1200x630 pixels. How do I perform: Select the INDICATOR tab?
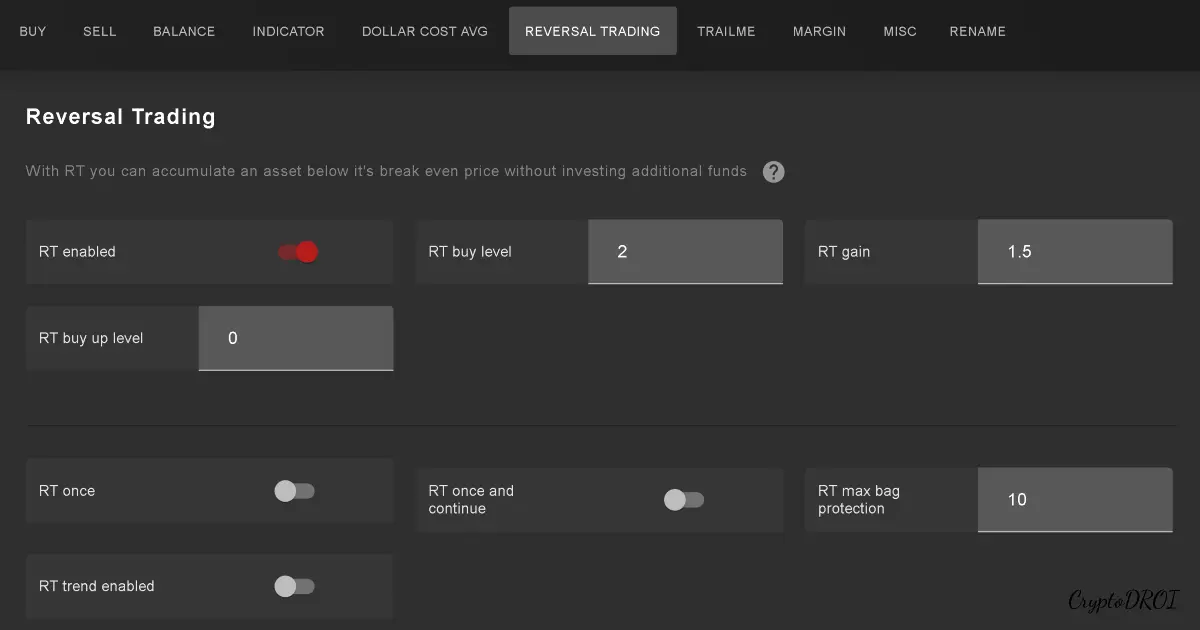[288, 31]
